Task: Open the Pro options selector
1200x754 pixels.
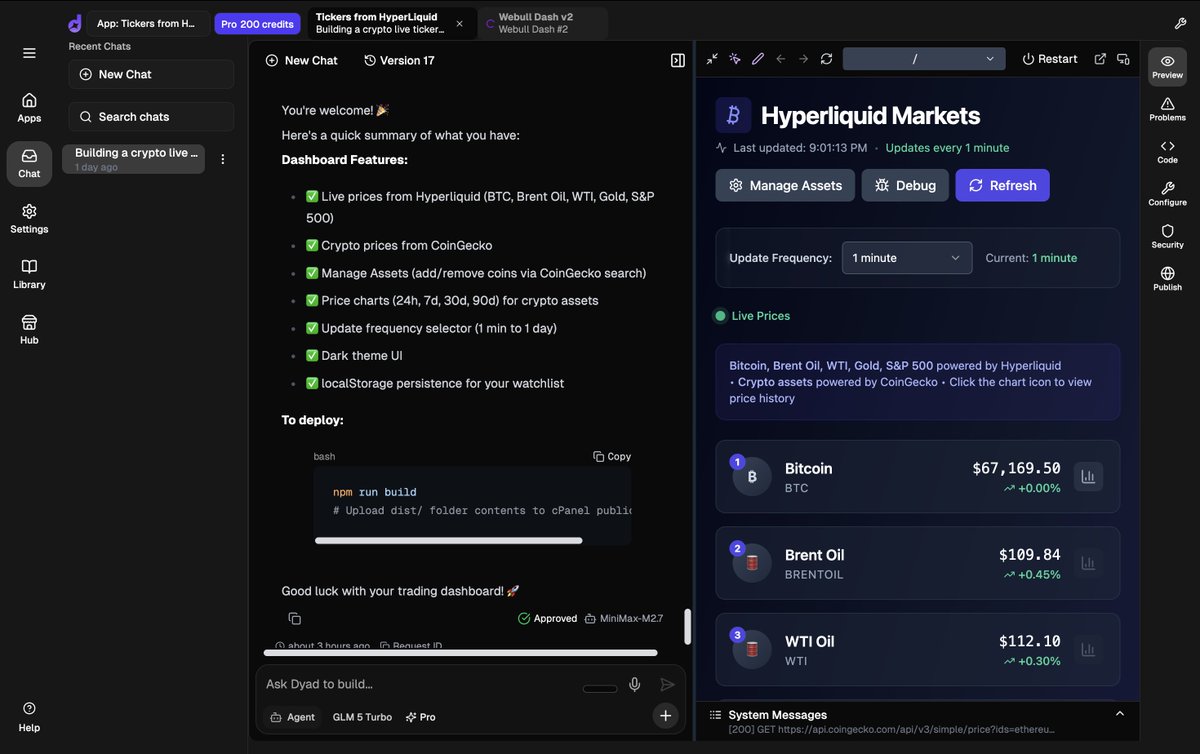Action: click(420, 717)
